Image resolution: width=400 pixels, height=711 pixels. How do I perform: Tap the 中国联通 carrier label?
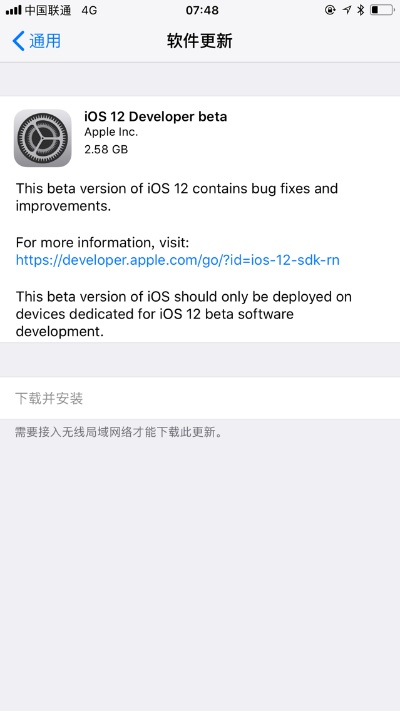48,10
